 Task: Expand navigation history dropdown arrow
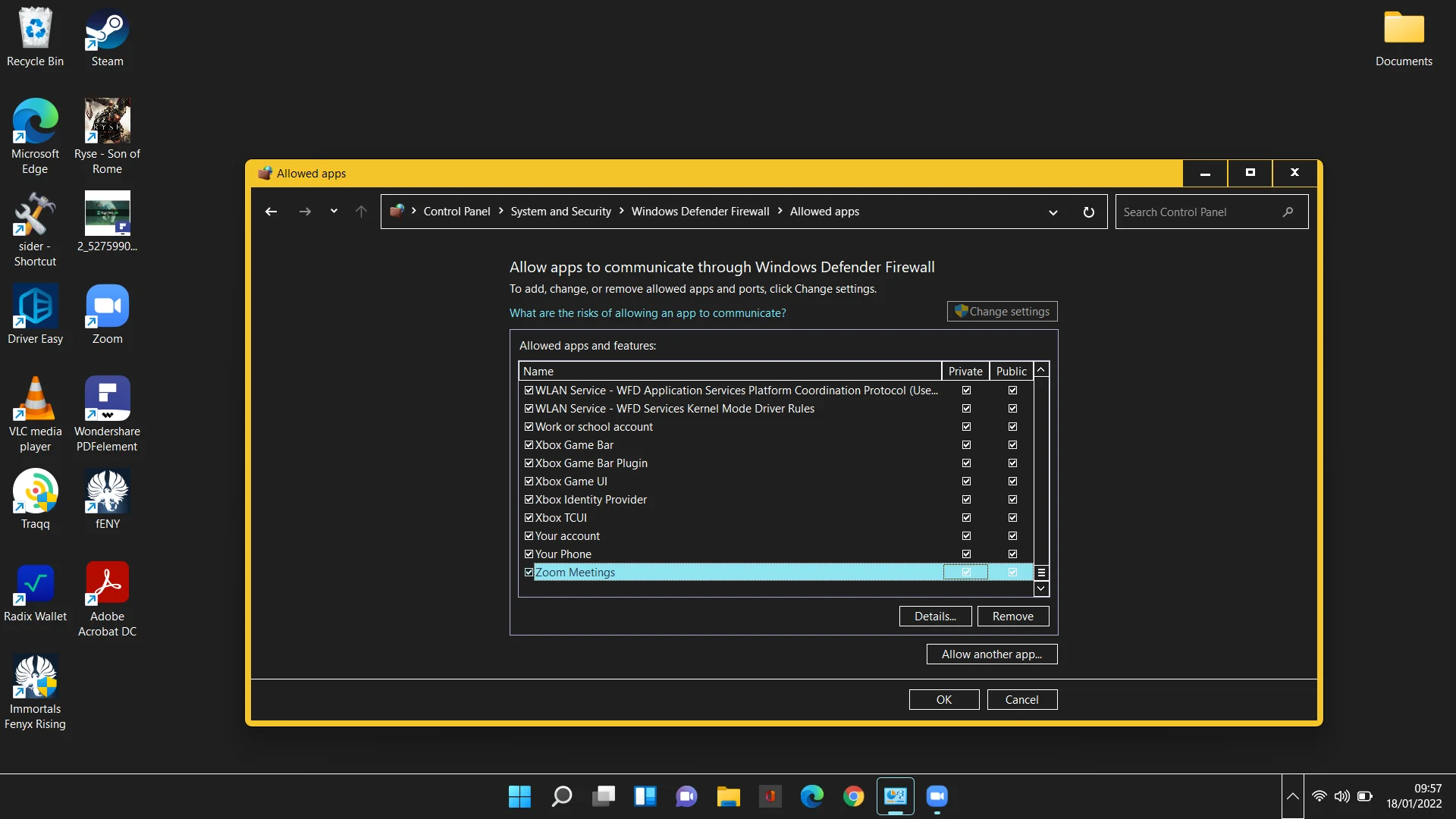pyautogui.click(x=334, y=211)
